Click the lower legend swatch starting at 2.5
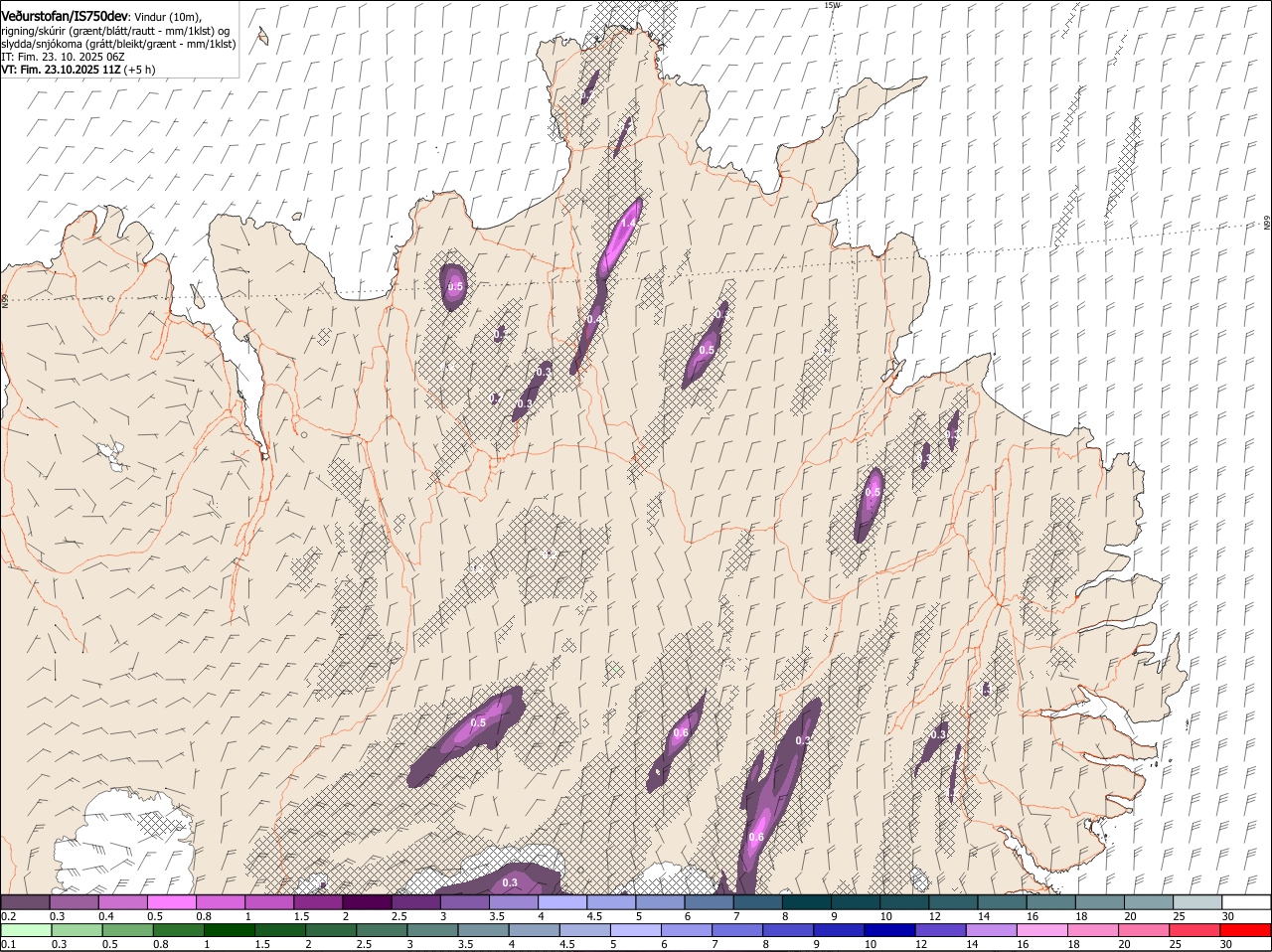1272x952 pixels. [x=381, y=930]
